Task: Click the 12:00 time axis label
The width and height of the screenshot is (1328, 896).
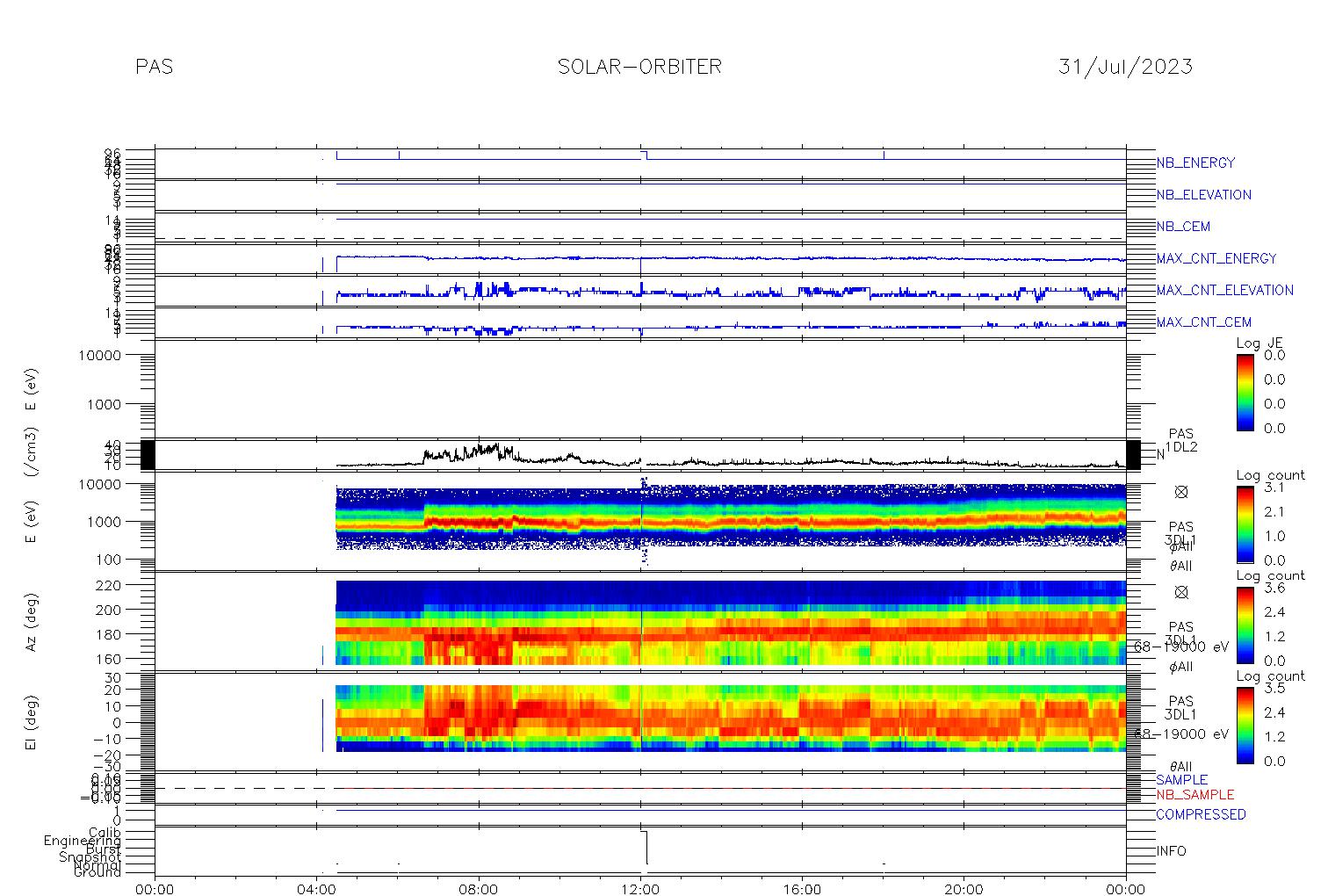Action: (x=640, y=889)
